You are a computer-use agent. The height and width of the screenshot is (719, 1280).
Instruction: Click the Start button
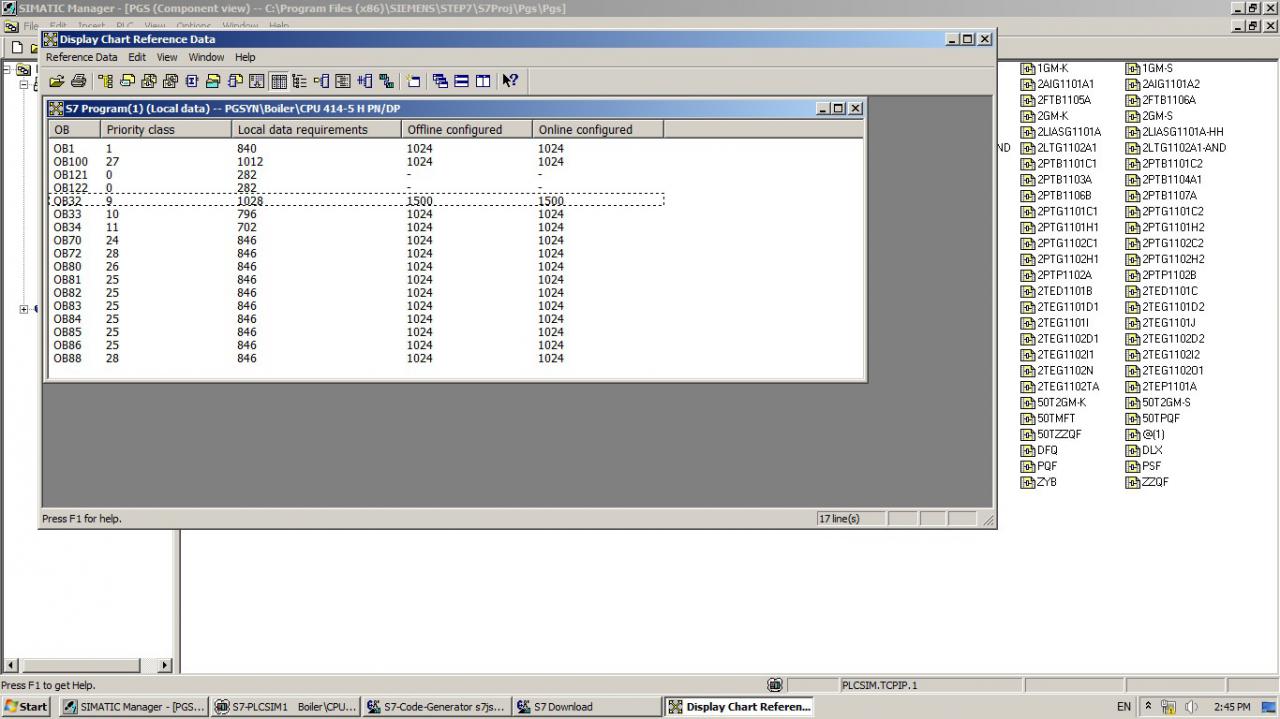click(26, 706)
